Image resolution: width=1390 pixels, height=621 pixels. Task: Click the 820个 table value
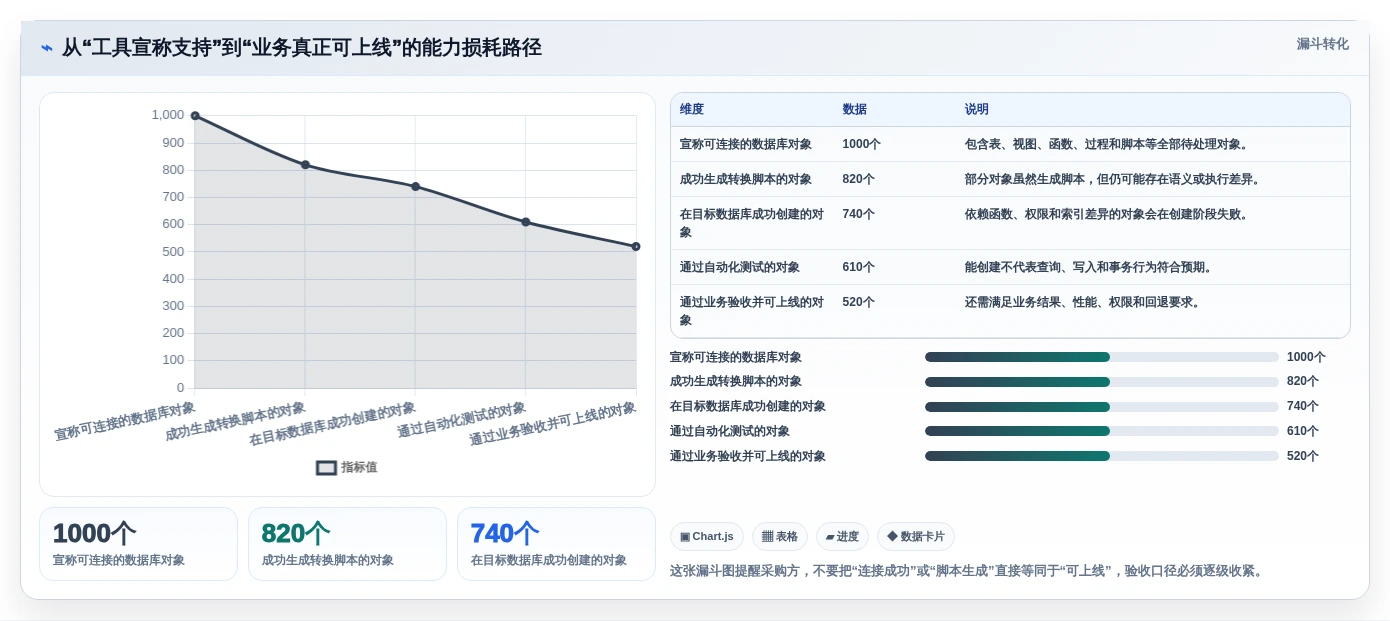[858, 179]
